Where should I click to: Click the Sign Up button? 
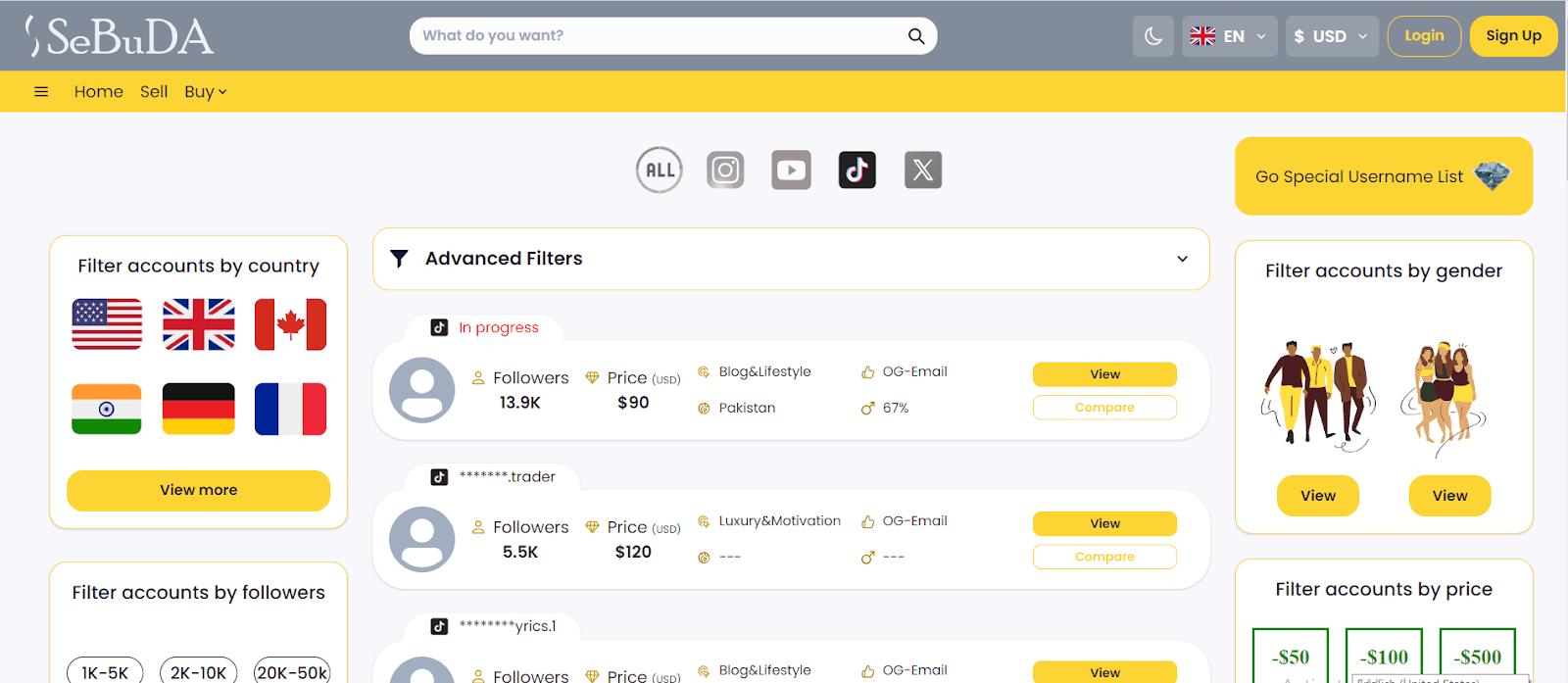click(1513, 36)
